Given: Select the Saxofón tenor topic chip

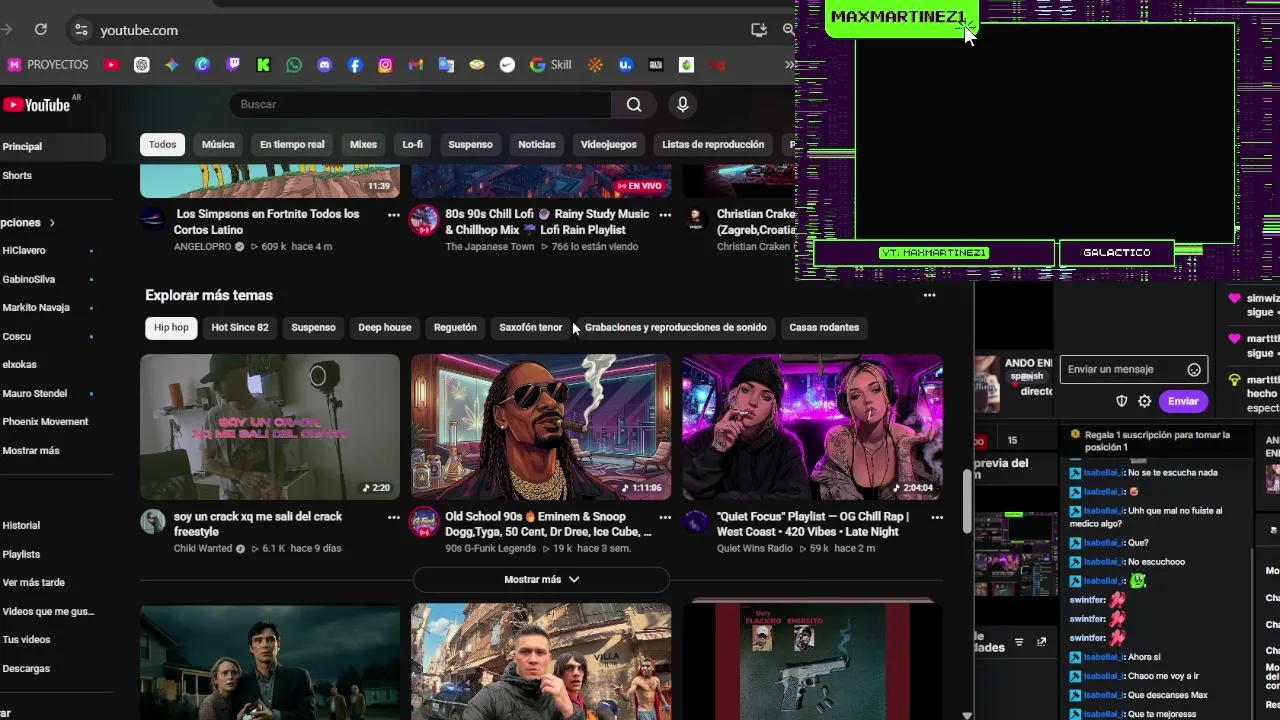Looking at the screenshot, I should click(530, 328).
